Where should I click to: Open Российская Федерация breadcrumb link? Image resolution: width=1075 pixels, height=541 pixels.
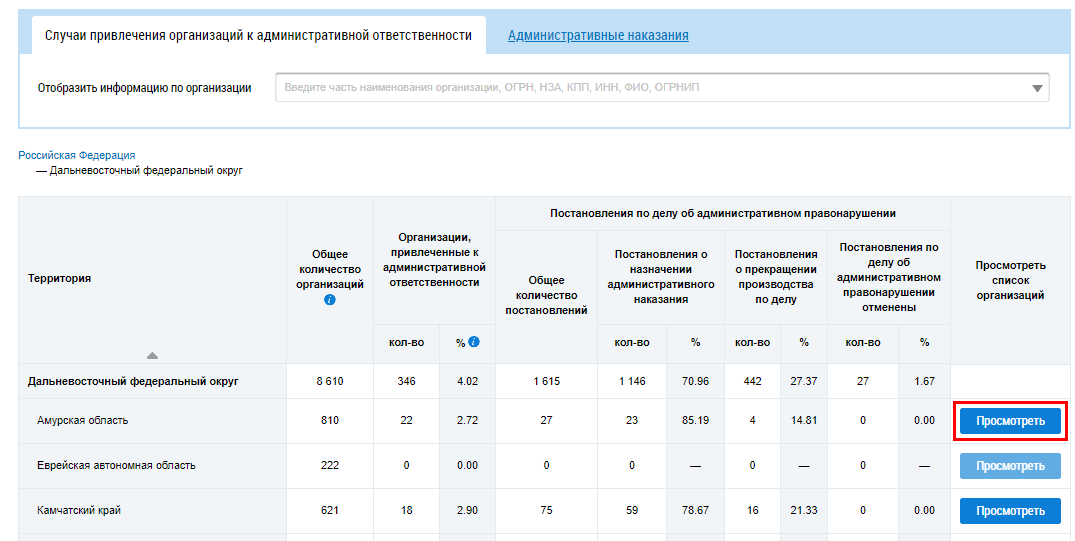pos(77,155)
